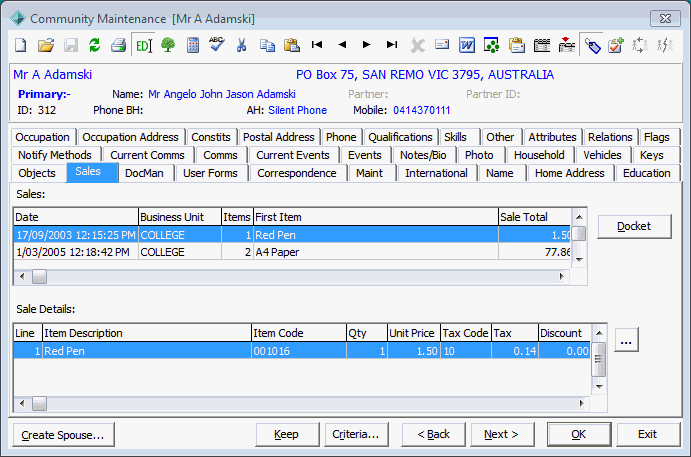Switch to the DocMan tab

point(144,173)
